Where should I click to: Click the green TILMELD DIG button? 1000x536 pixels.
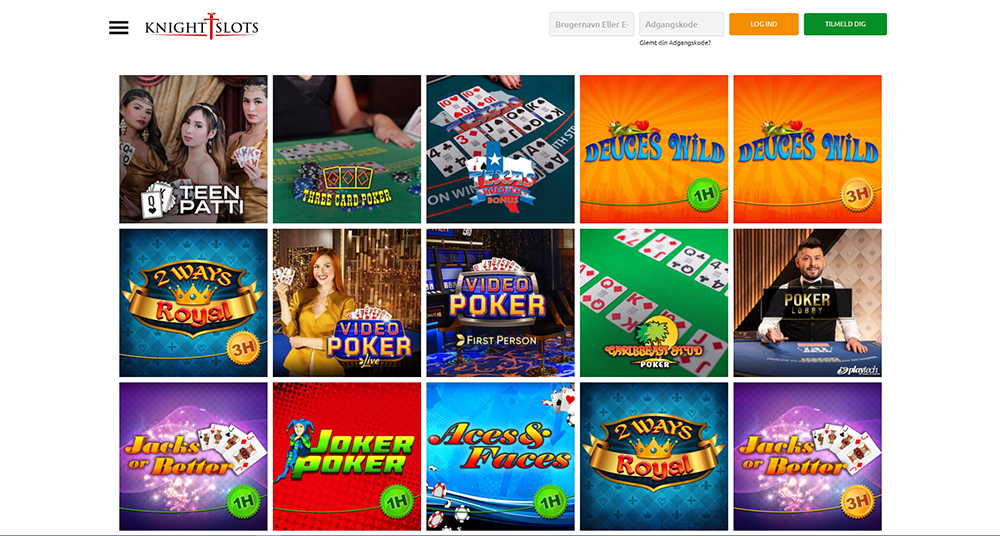tap(845, 24)
